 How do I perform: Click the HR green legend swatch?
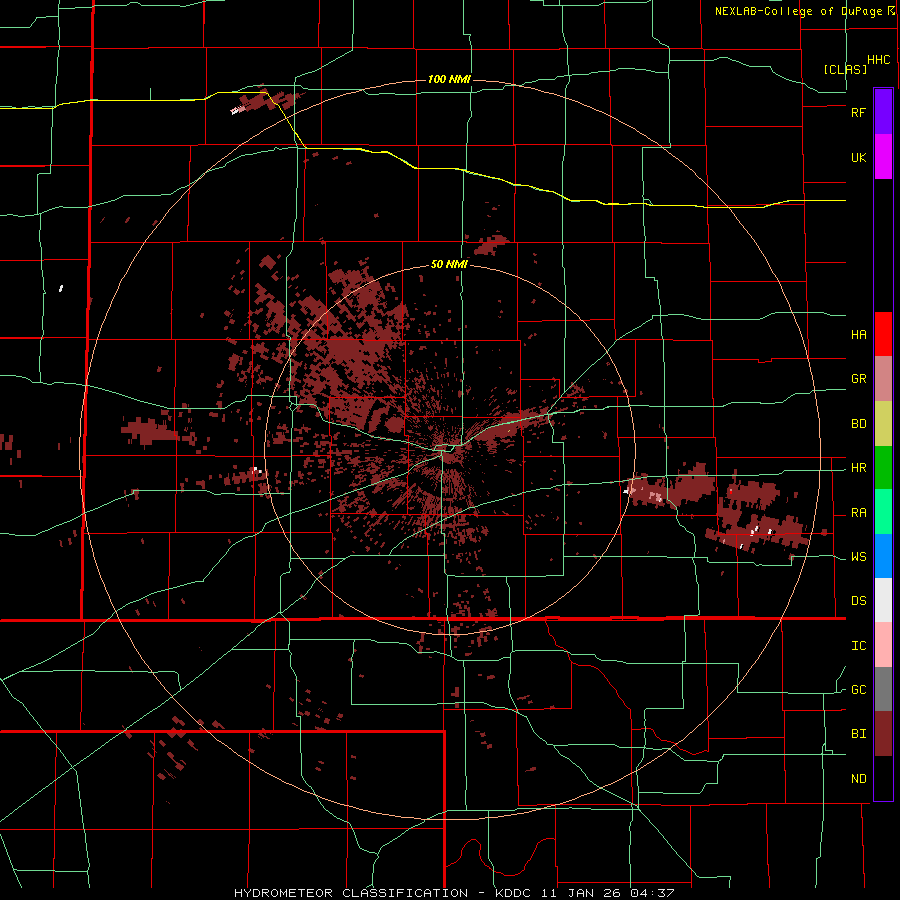883,468
